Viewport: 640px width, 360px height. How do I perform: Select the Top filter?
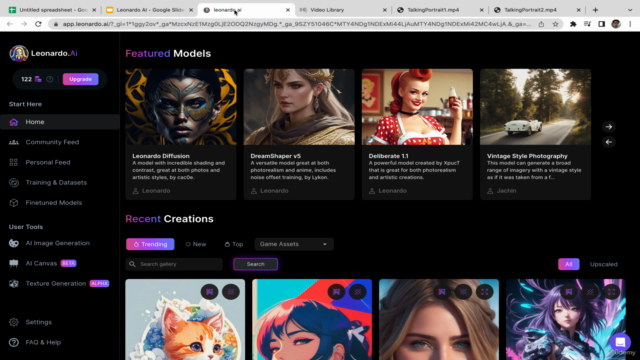pyautogui.click(x=234, y=244)
